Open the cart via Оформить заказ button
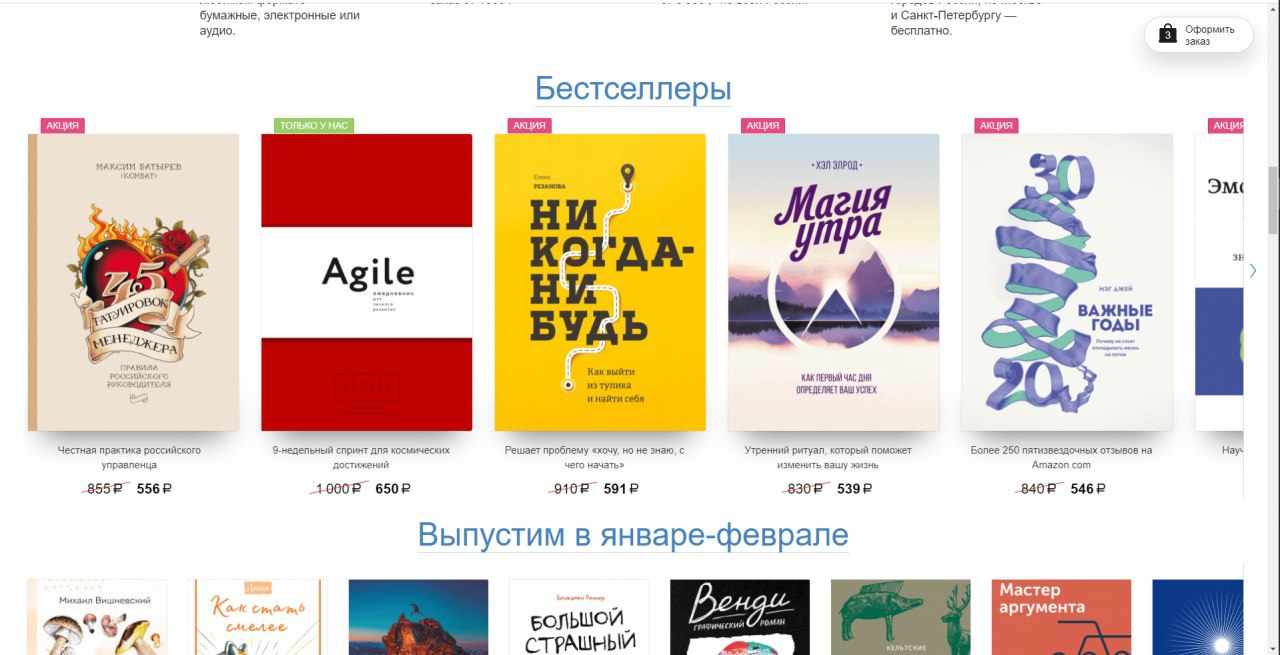 1198,35
